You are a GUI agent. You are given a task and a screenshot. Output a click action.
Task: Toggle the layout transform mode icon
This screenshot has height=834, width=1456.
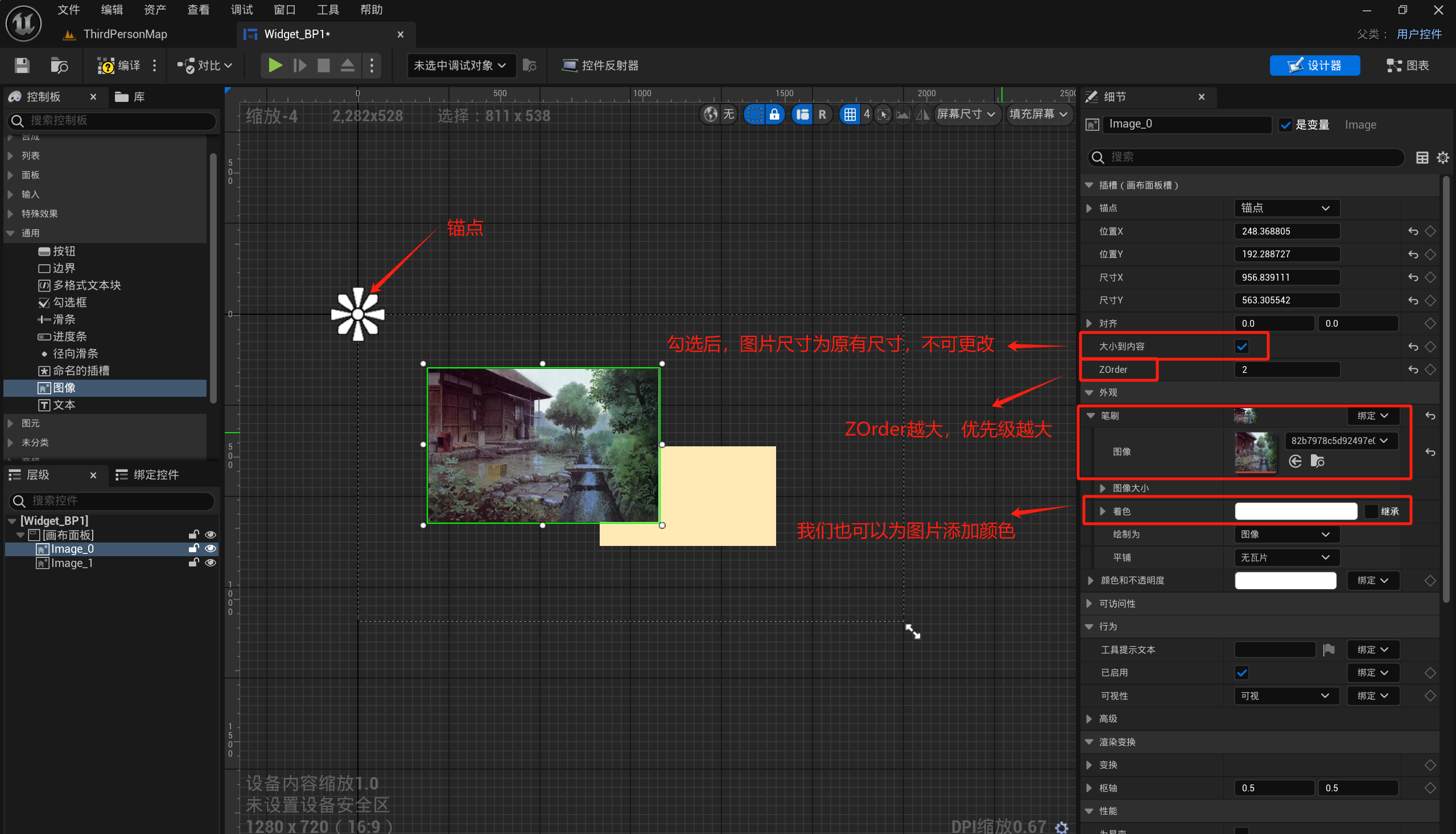802,114
